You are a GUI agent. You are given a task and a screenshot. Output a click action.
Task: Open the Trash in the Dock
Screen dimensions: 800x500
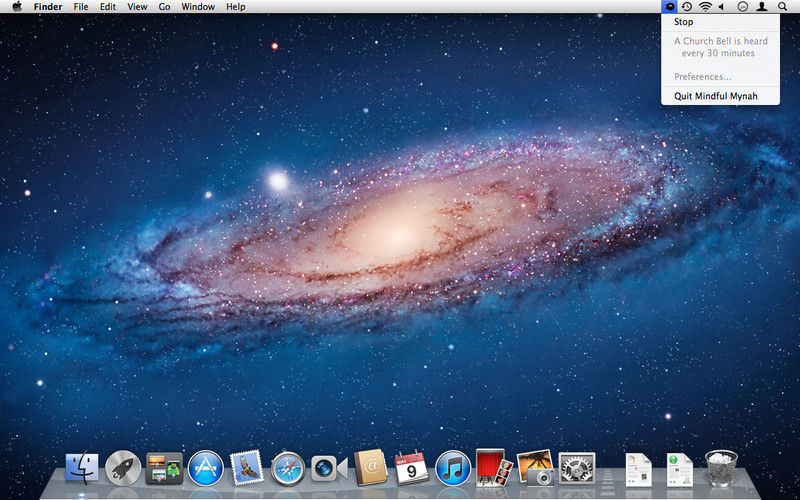(721, 468)
